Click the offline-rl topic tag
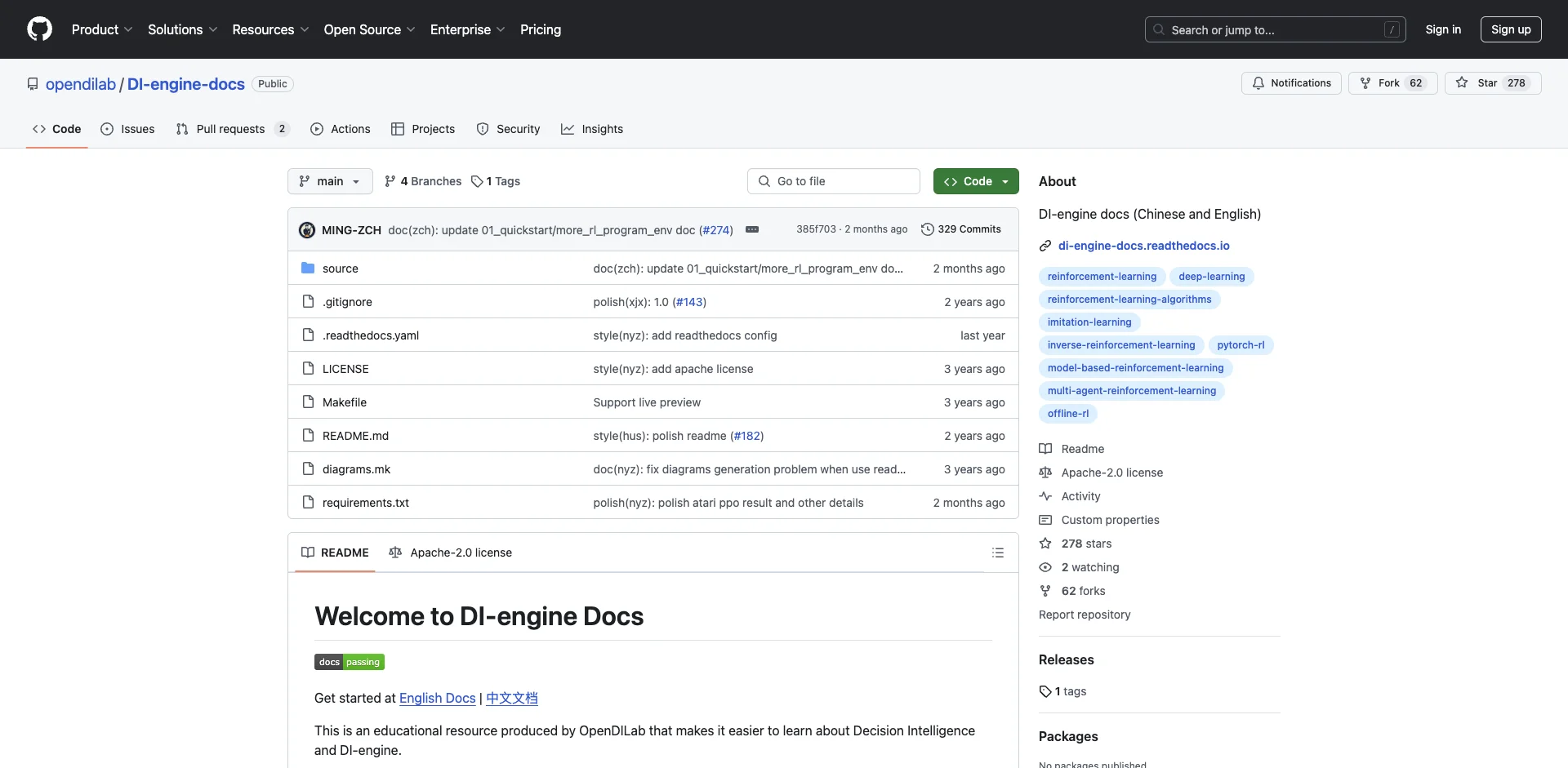 point(1068,414)
